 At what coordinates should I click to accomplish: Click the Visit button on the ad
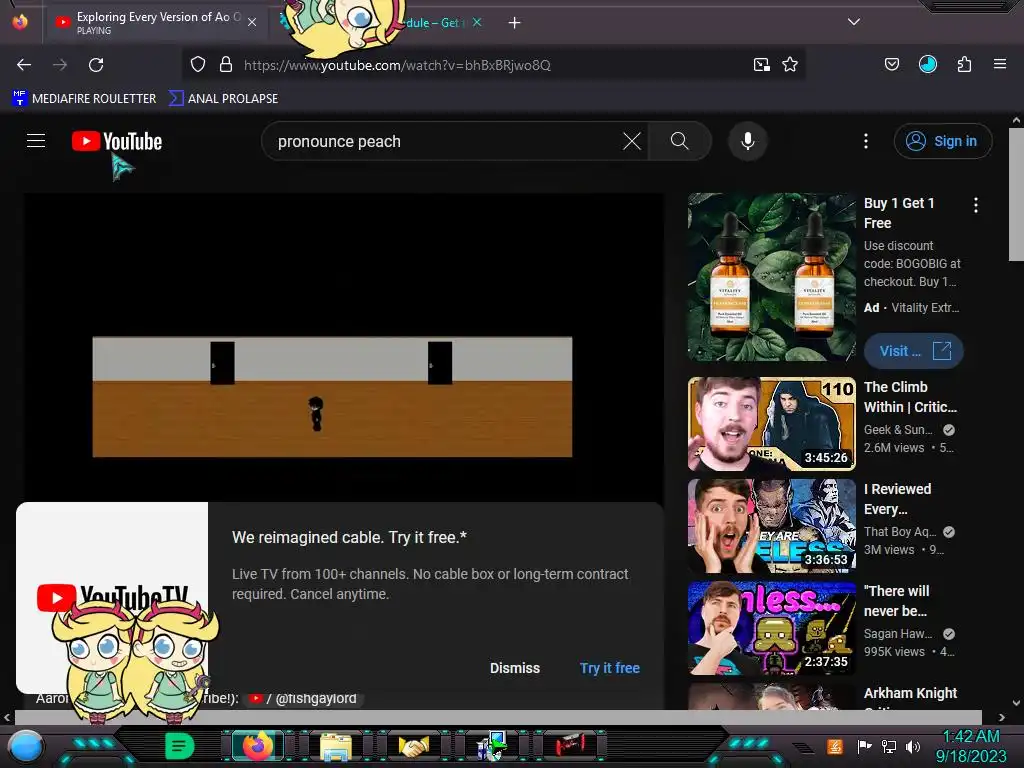[x=914, y=351]
